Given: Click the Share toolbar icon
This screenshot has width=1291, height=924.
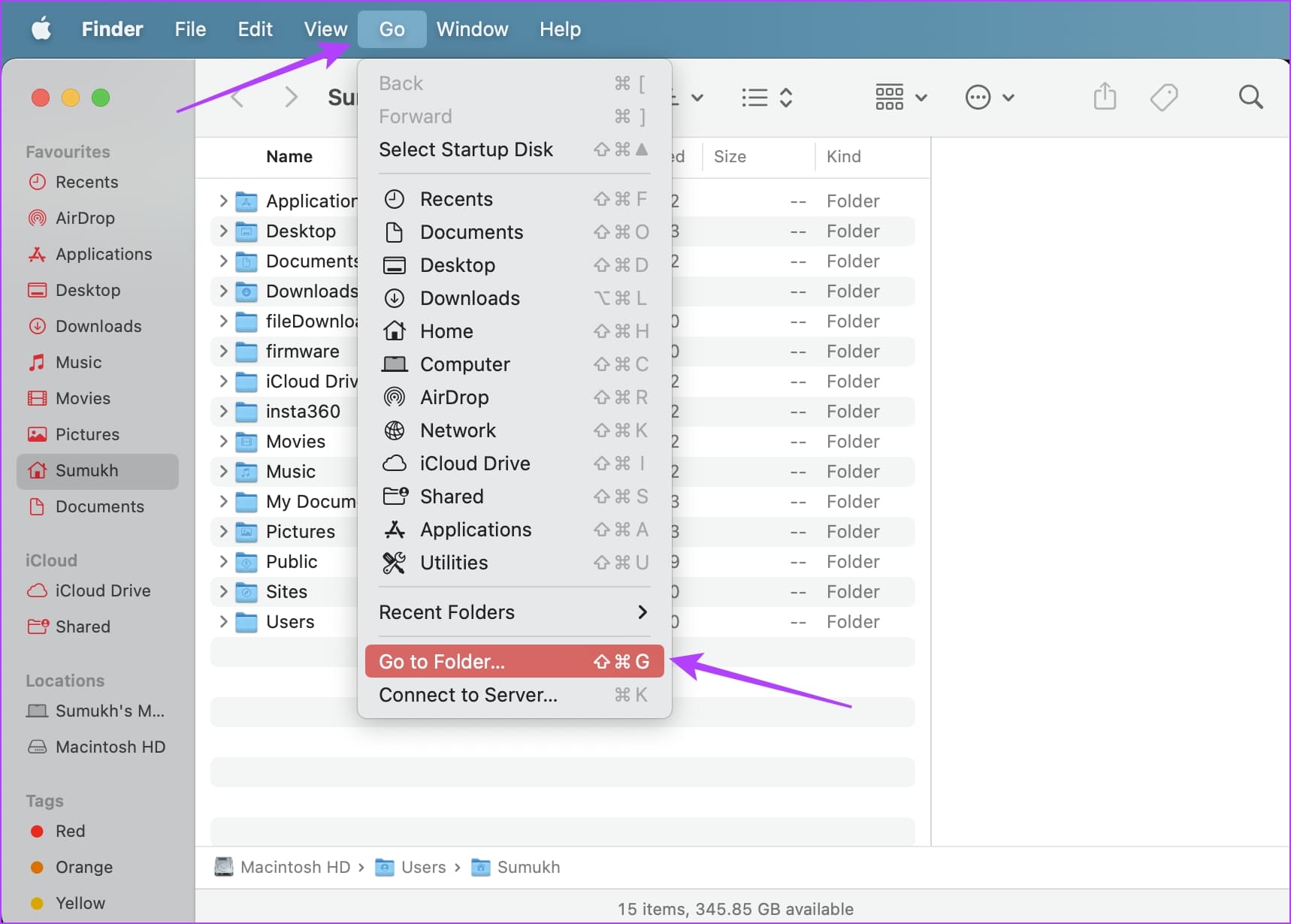Looking at the screenshot, I should pyautogui.click(x=1105, y=97).
